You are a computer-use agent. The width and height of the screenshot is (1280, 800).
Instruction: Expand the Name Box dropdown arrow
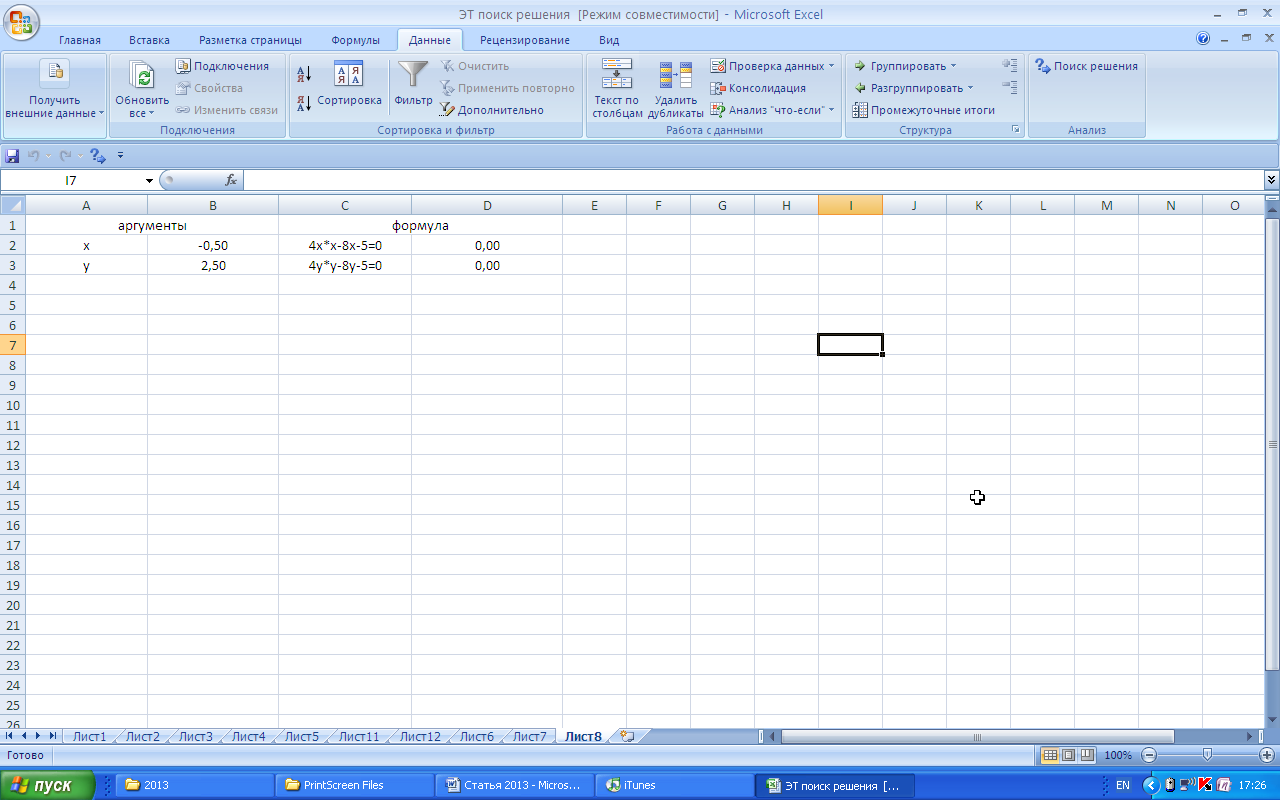149,181
